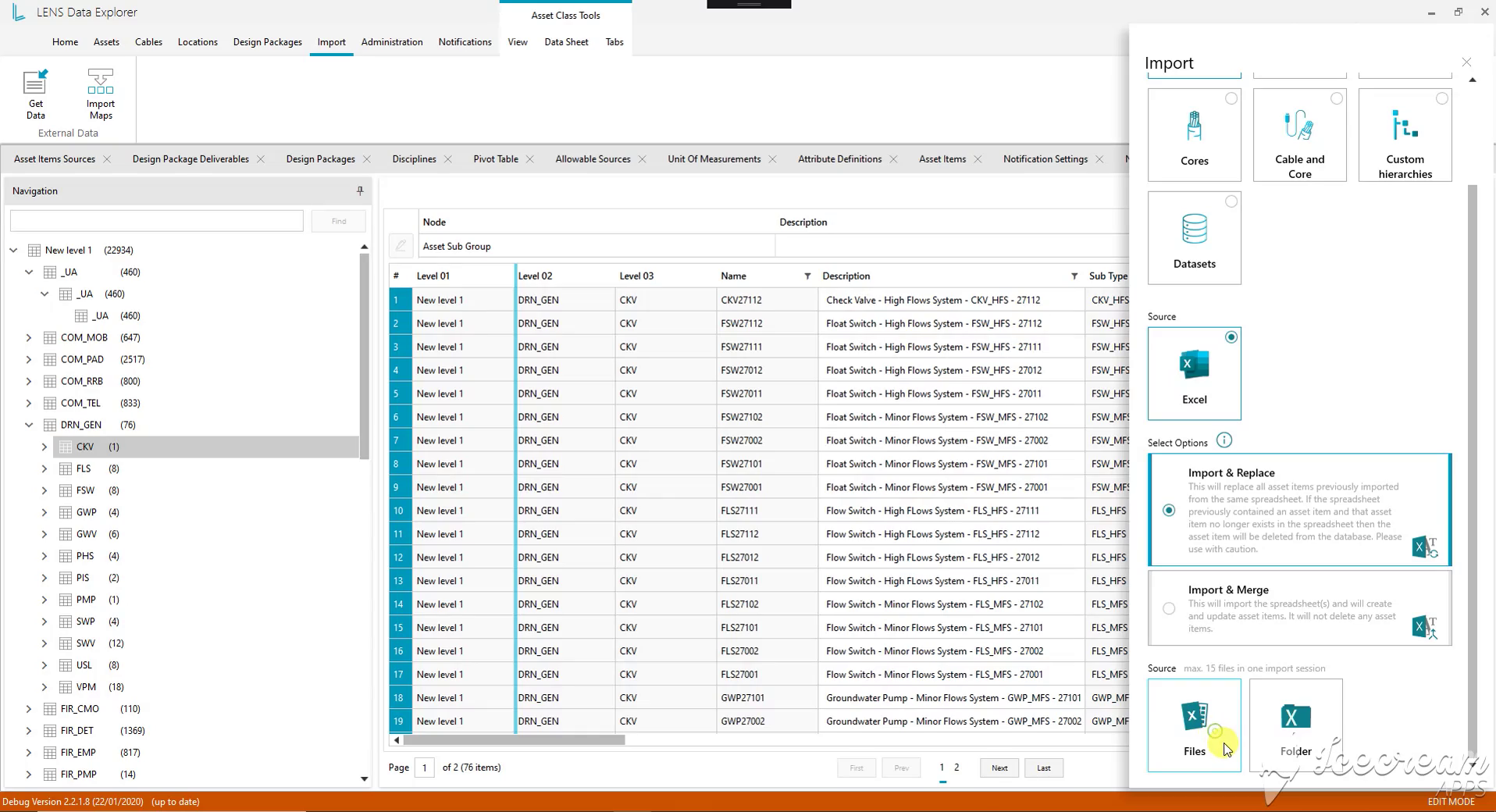Image resolution: width=1496 pixels, height=812 pixels.
Task: Expand the FIR_DET tree node
Action: [x=29, y=731]
